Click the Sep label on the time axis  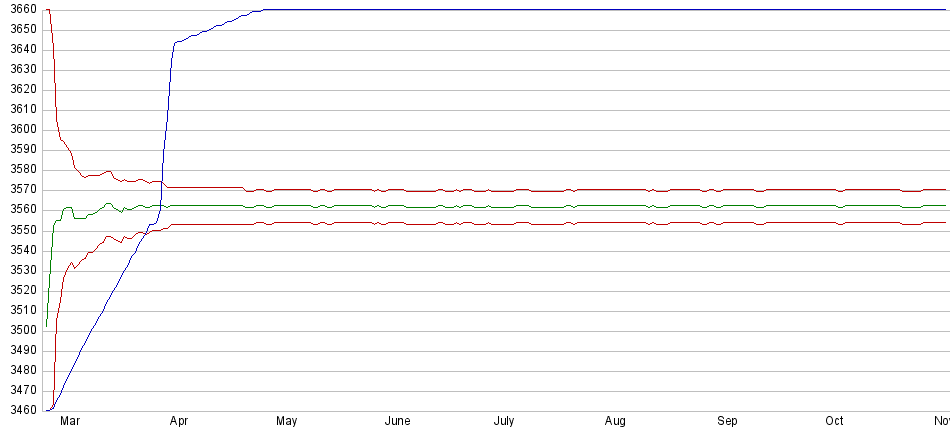click(x=727, y=422)
